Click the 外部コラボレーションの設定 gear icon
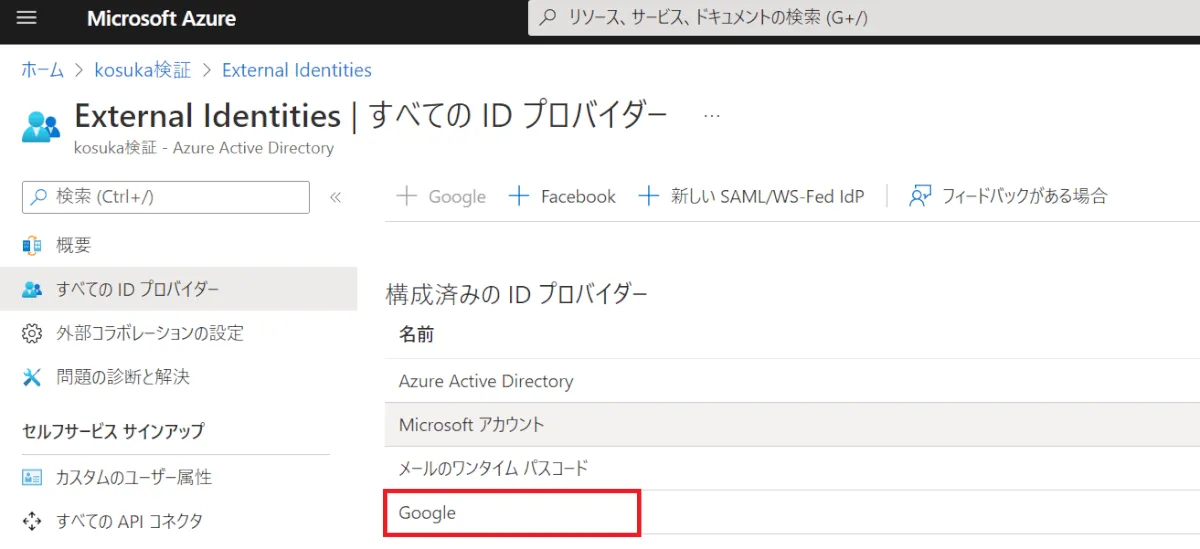The height and width of the screenshot is (549, 1200). [x=32, y=333]
